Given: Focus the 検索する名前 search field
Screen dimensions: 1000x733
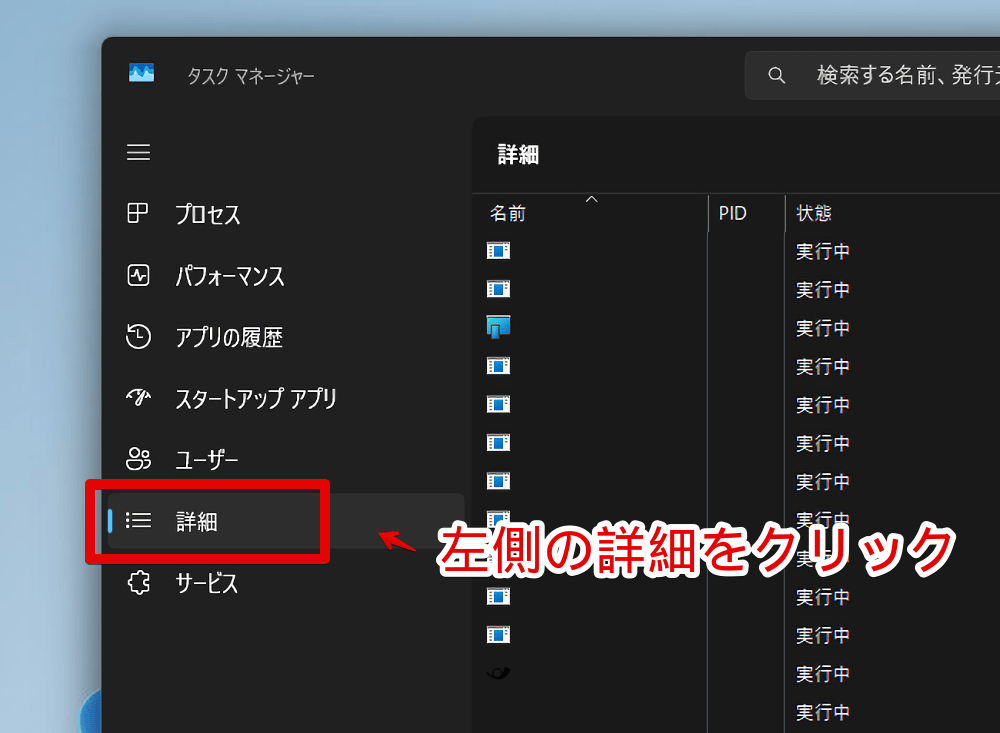Looking at the screenshot, I should [x=900, y=75].
